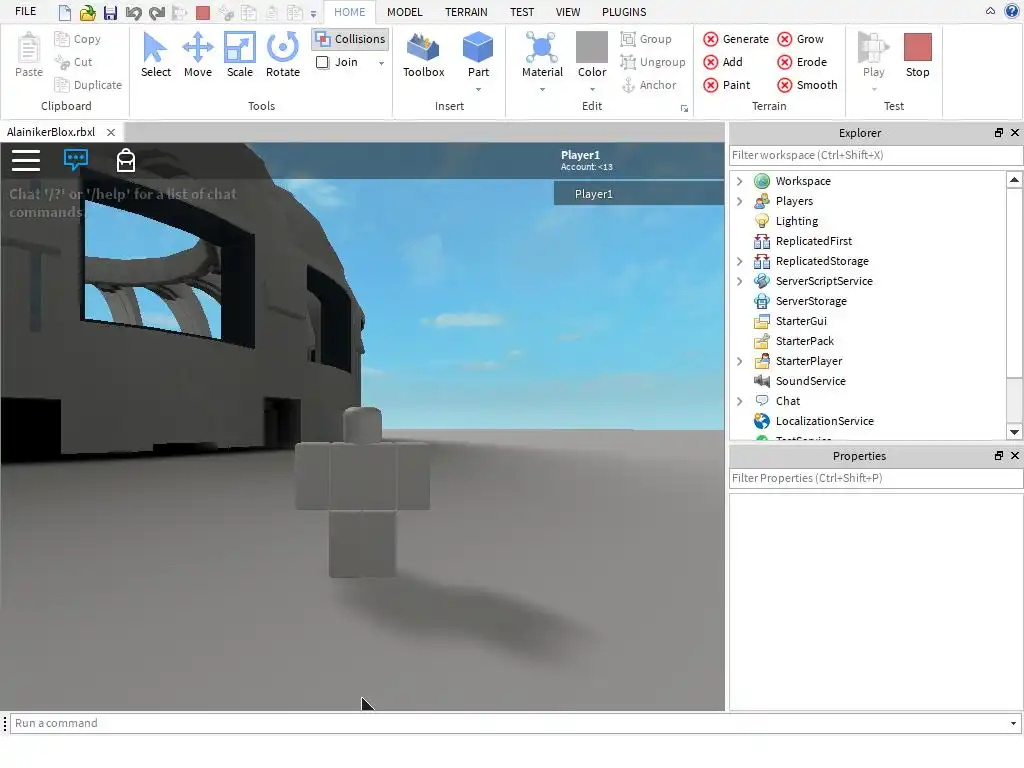Click the Stop test button
The width and height of the screenshot is (1024, 768).
pos(918,55)
